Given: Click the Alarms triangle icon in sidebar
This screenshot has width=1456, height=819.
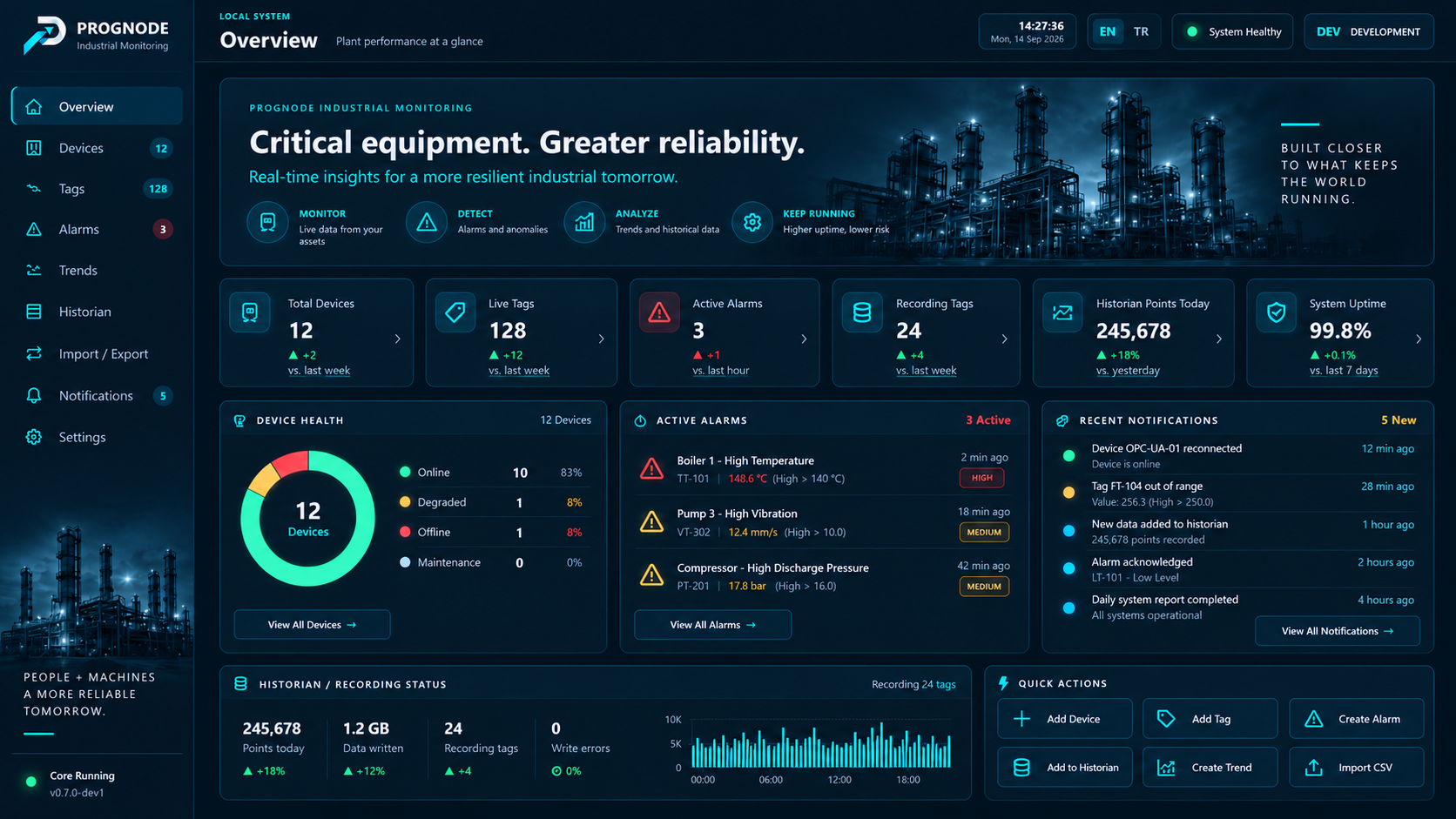Looking at the screenshot, I should point(34,229).
